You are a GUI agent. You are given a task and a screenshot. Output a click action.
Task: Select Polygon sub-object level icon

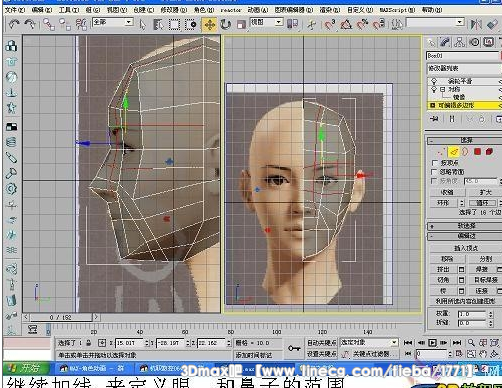pos(477,152)
